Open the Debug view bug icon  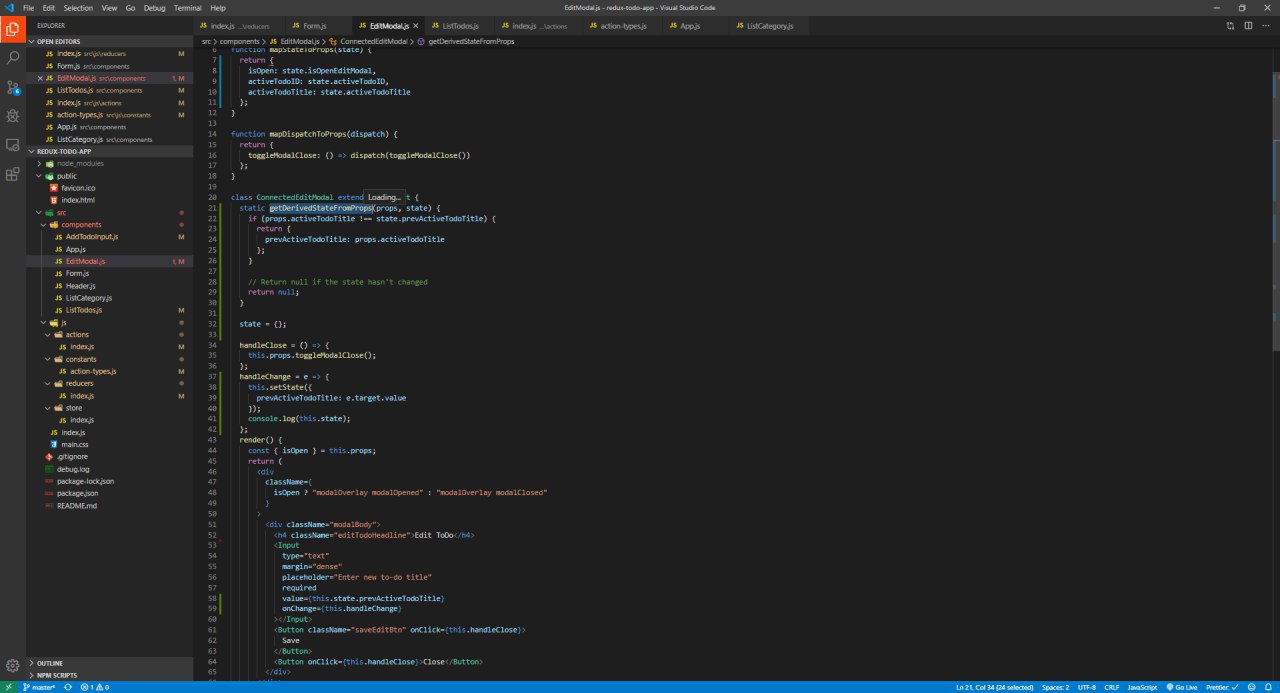coord(13,116)
